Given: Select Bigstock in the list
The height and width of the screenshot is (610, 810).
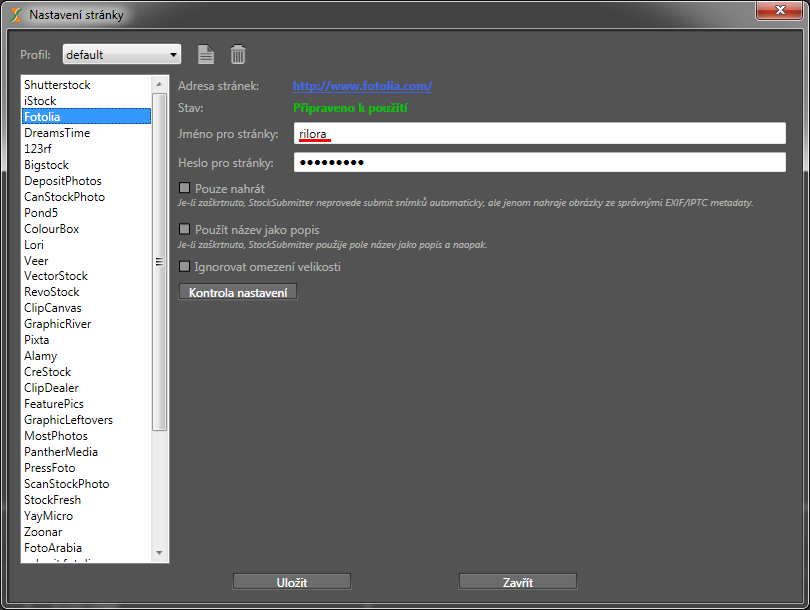Looking at the screenshot, I should click(x=86, y=165).
